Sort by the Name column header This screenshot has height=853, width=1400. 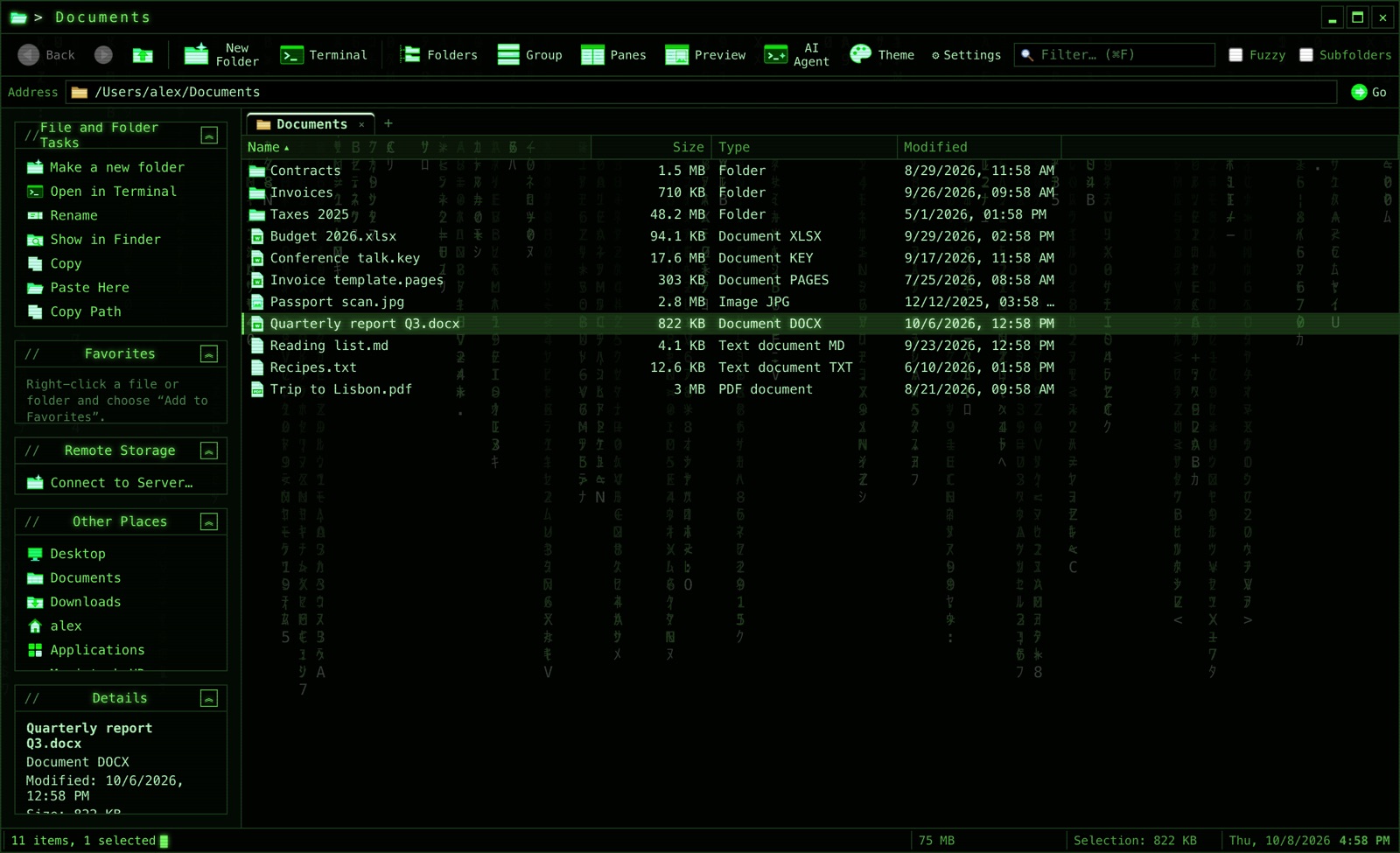click(416, 147)
